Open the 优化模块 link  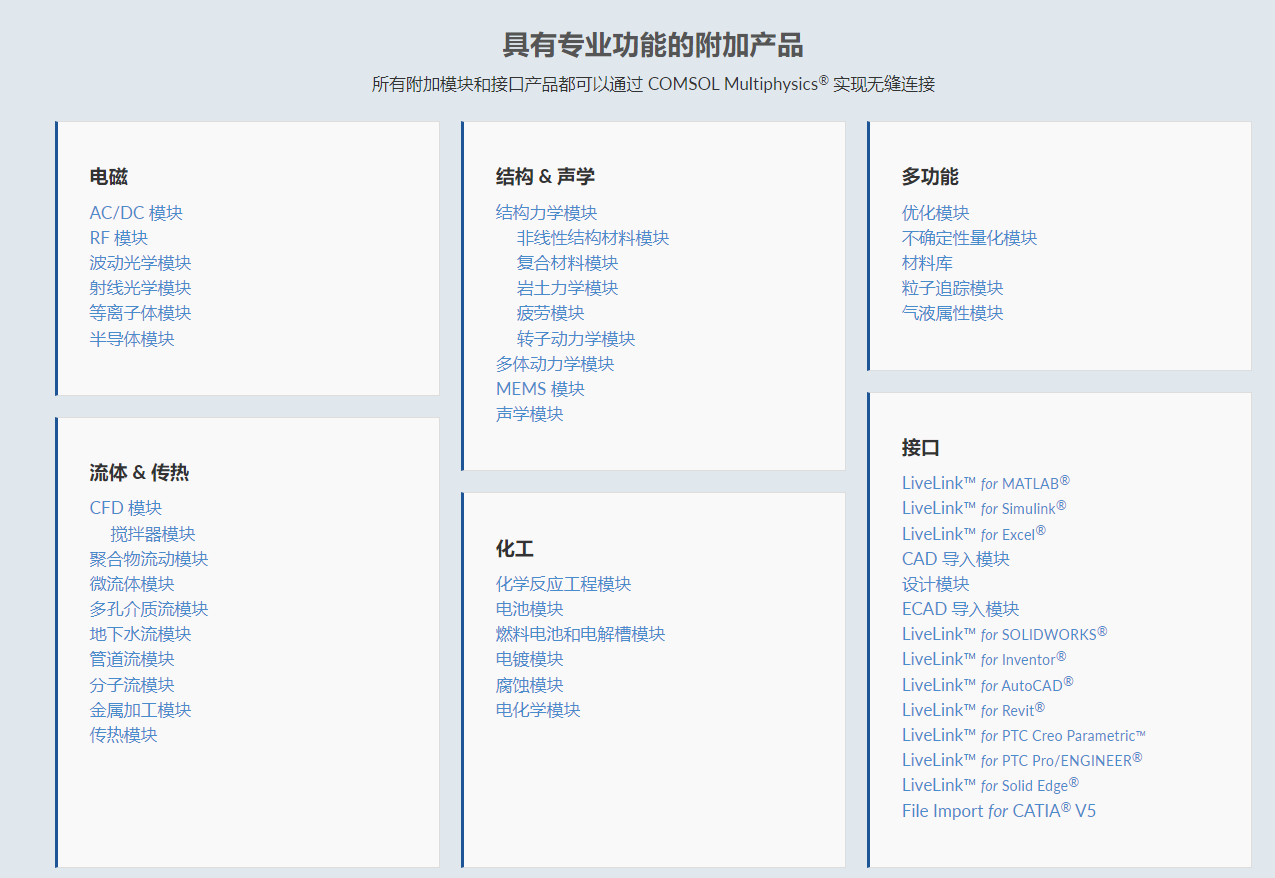[936, 213]
